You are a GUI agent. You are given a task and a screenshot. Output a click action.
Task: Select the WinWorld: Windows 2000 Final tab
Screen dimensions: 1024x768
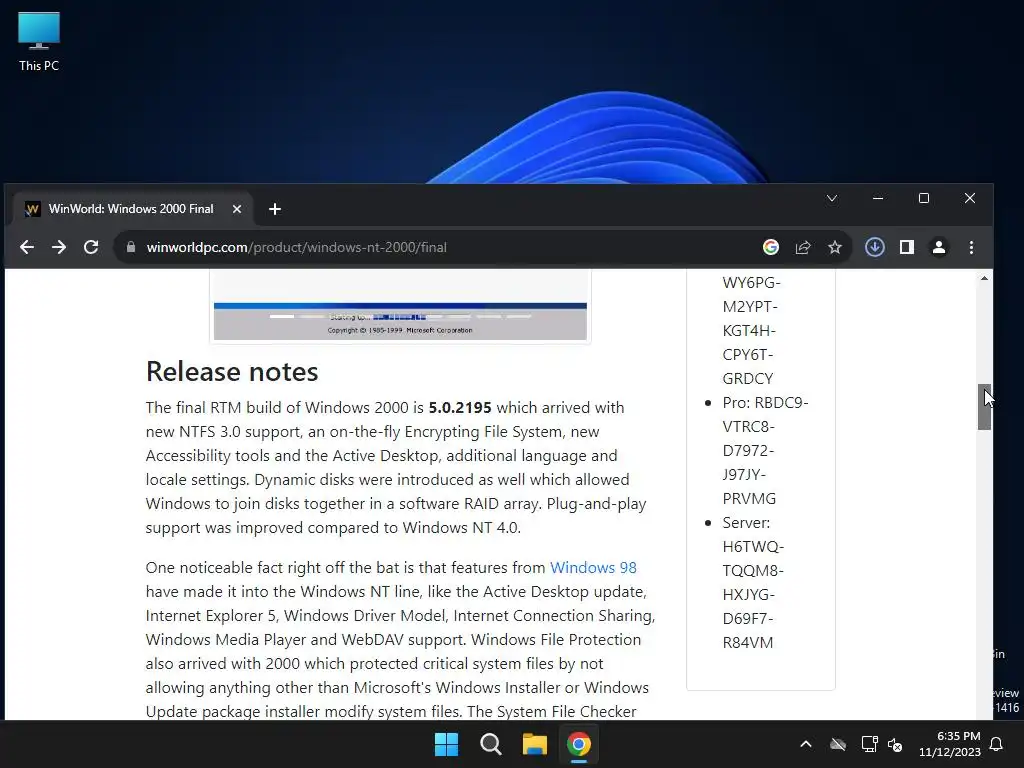131,209
